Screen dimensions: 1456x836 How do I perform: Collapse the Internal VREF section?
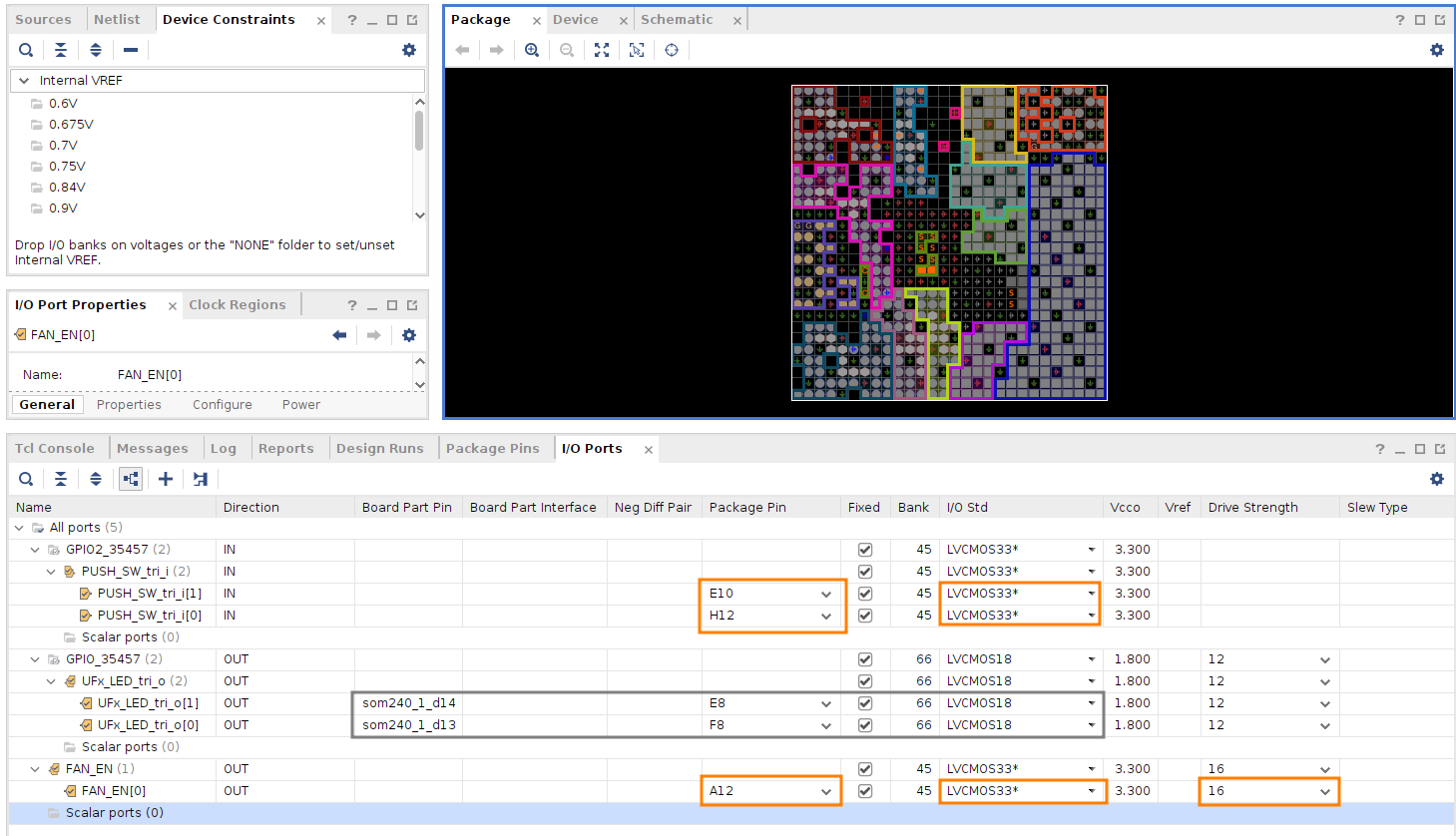coord(24,81)
